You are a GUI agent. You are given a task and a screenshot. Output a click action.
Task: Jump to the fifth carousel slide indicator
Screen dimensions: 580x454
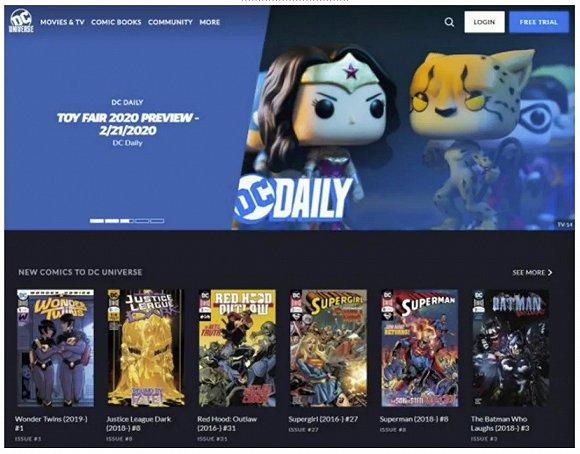pos(157,221)
